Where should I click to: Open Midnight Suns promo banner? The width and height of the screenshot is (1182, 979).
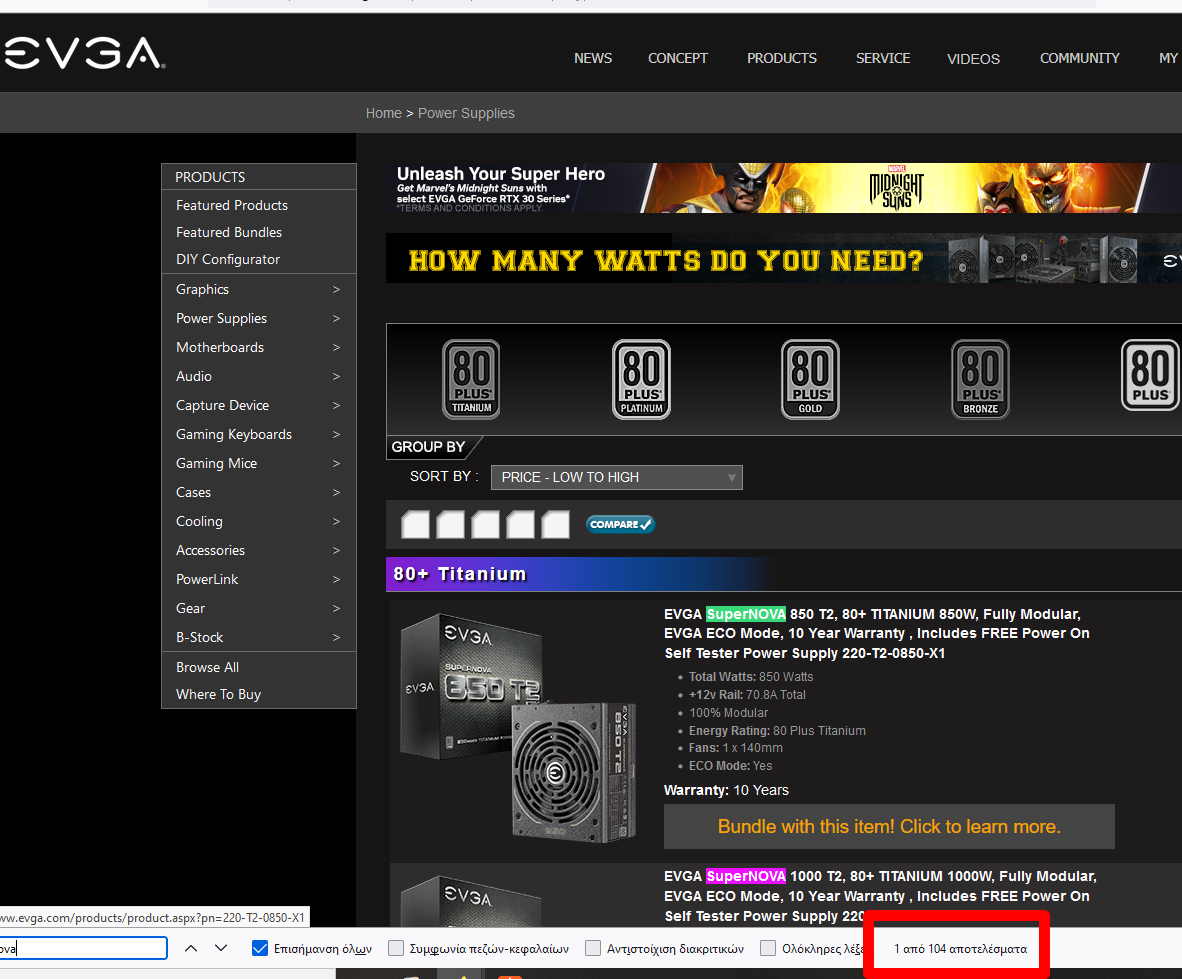tap(784, 188)
